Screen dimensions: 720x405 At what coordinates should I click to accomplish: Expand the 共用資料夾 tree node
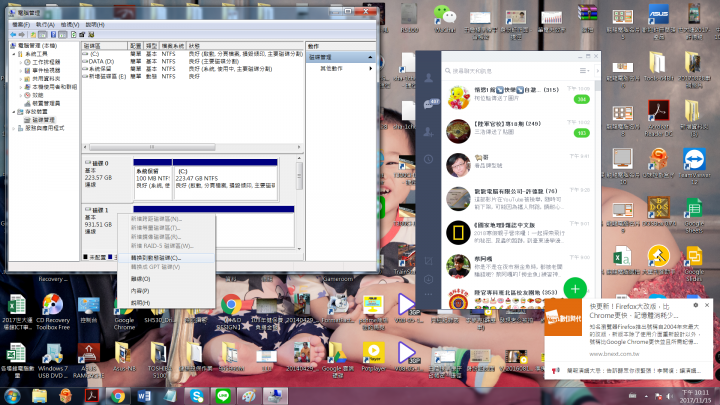click(x=21, y=79)
